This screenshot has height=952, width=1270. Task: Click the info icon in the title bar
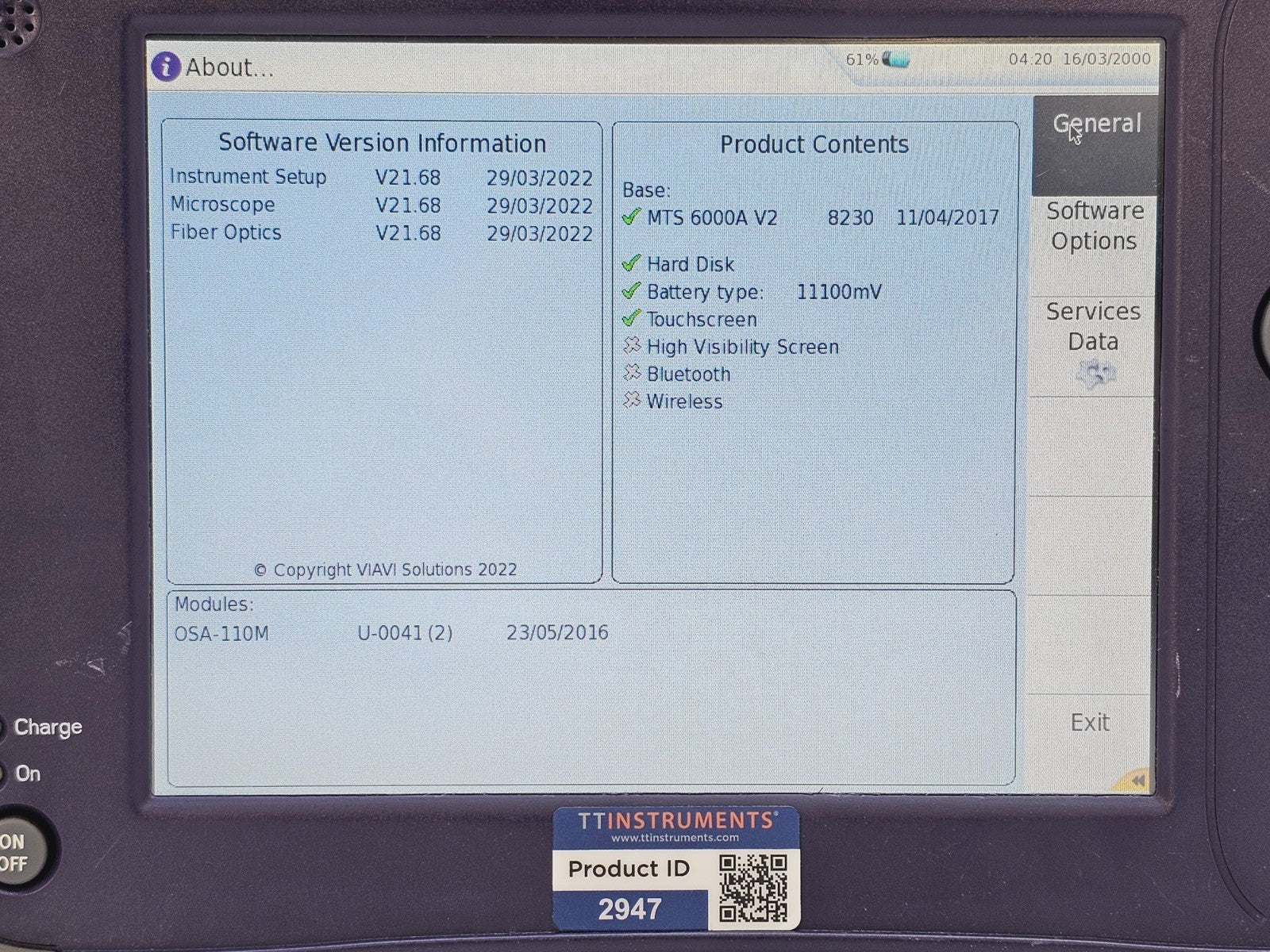[x=165, y=67]
